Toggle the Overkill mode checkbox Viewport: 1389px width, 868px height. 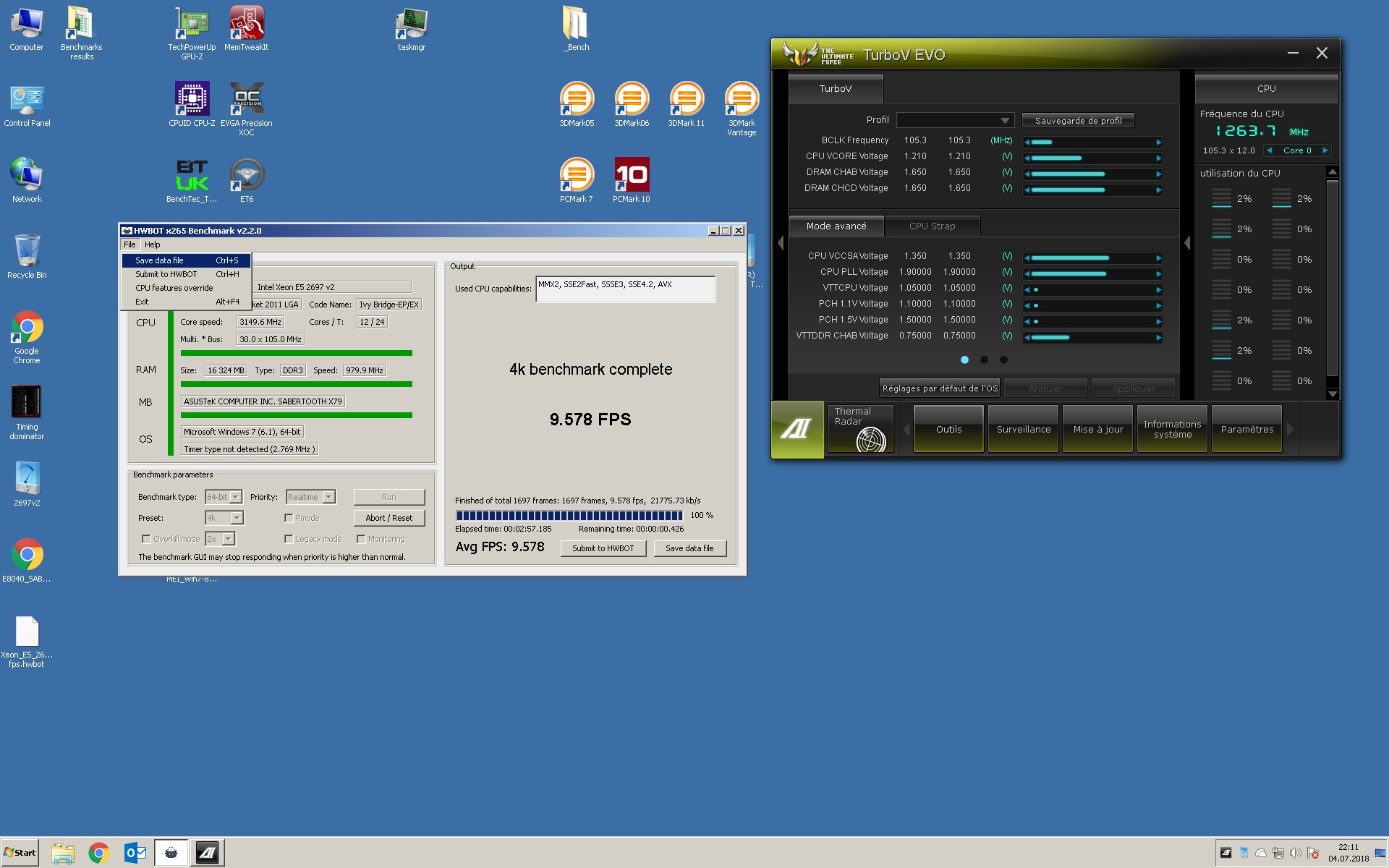(x=146, y=539)
